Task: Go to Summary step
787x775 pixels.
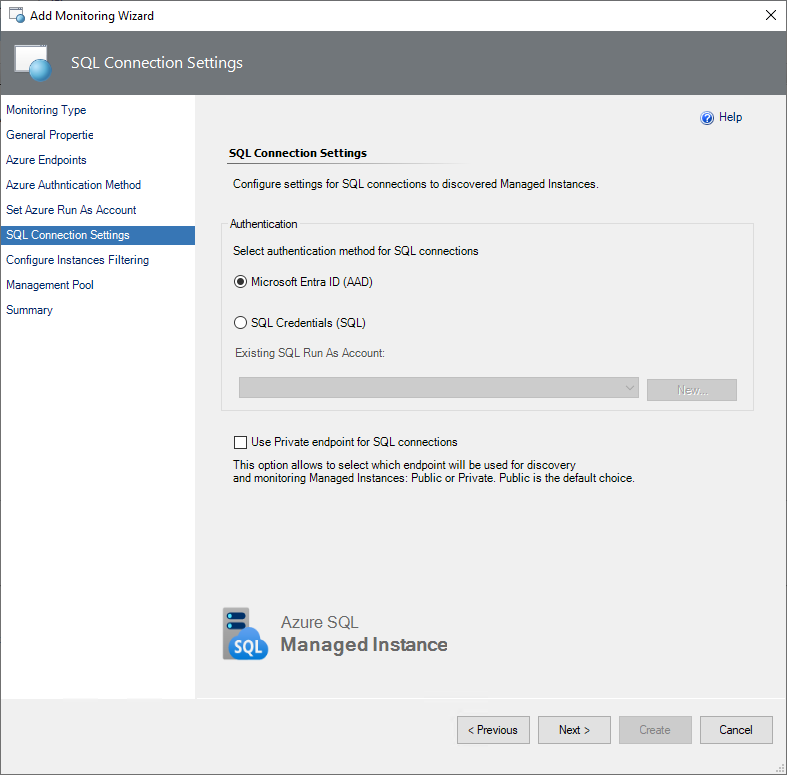Action: click(29, 310)
